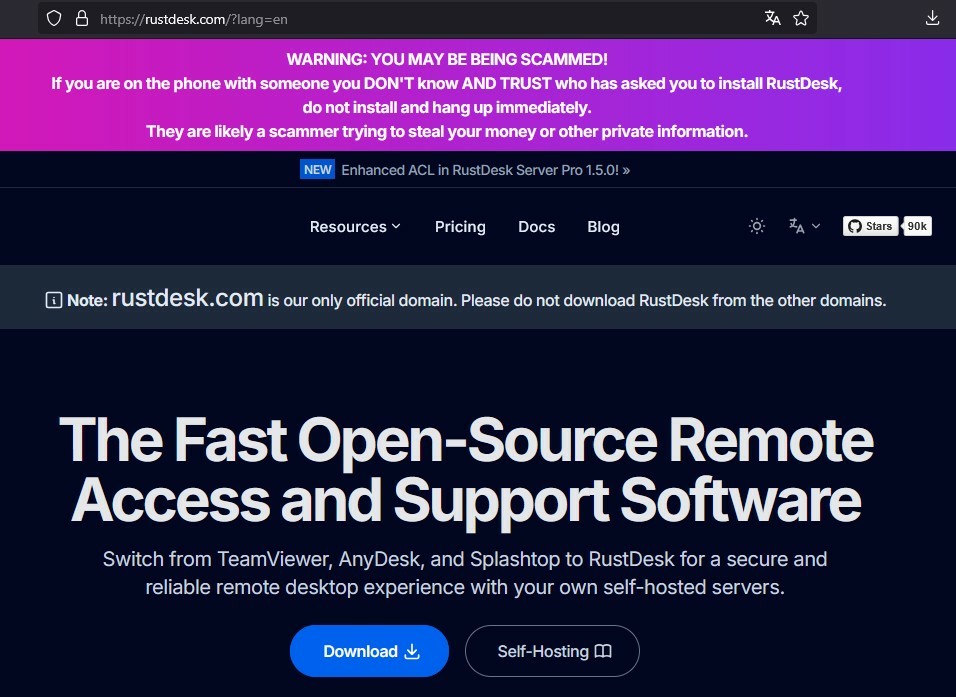The width and height of the screenshot is (956, 697).
Task: Open the Docs menu item
Action: click(x=537, y=227)
